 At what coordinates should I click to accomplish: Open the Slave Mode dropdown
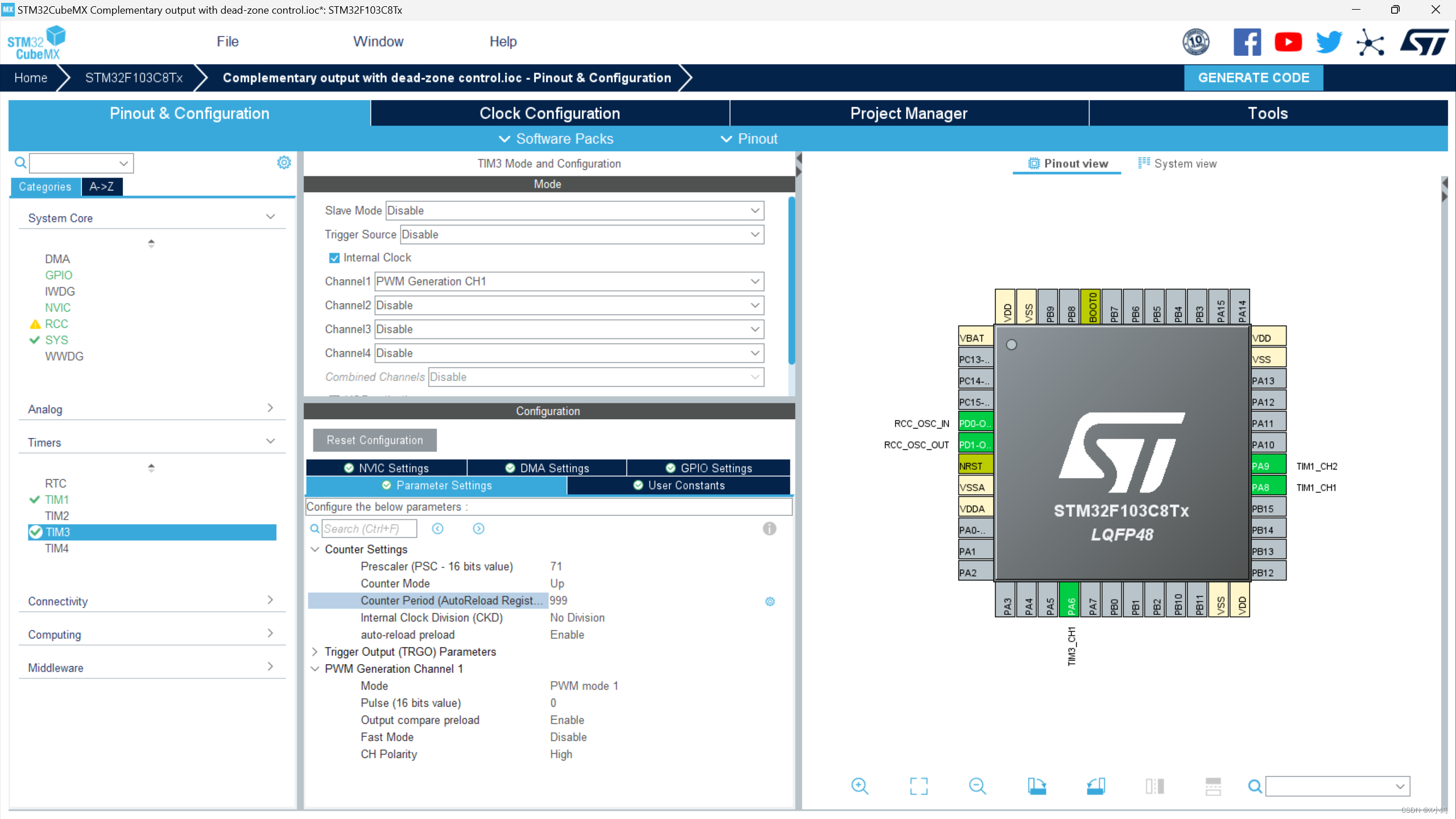[x=574, y=210]
